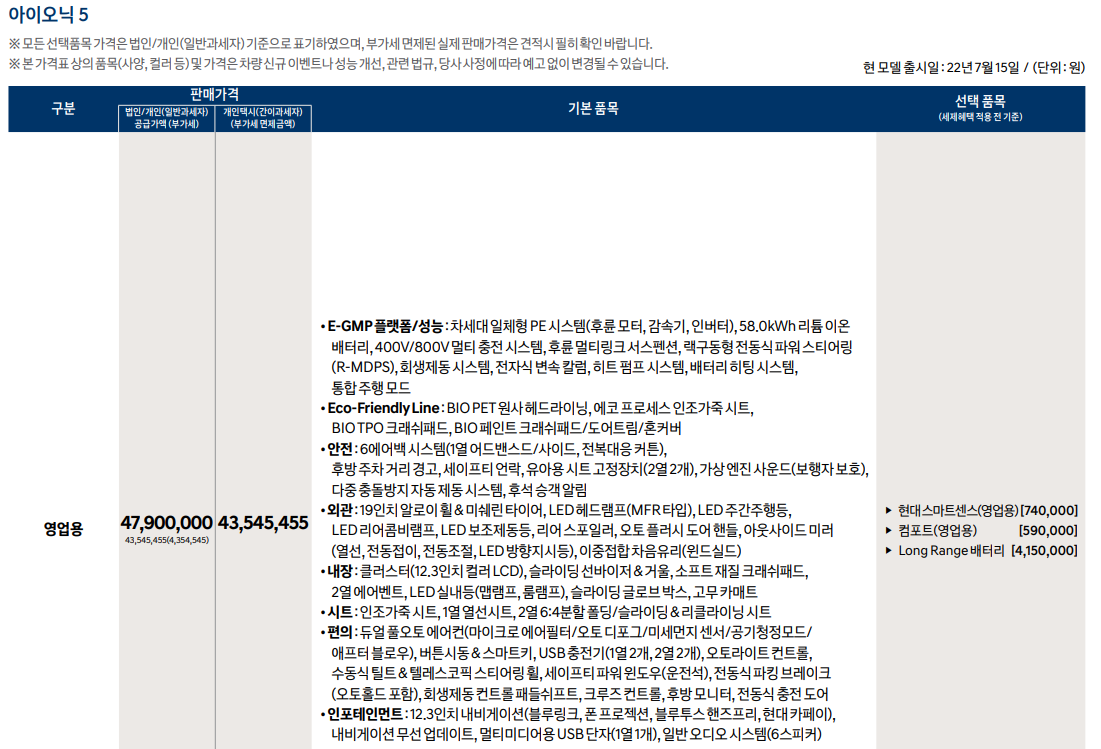The image size is (1101, 749).
Task: Click the 슬라이딩 글로브 박스 text
Action: coord(628,592)
